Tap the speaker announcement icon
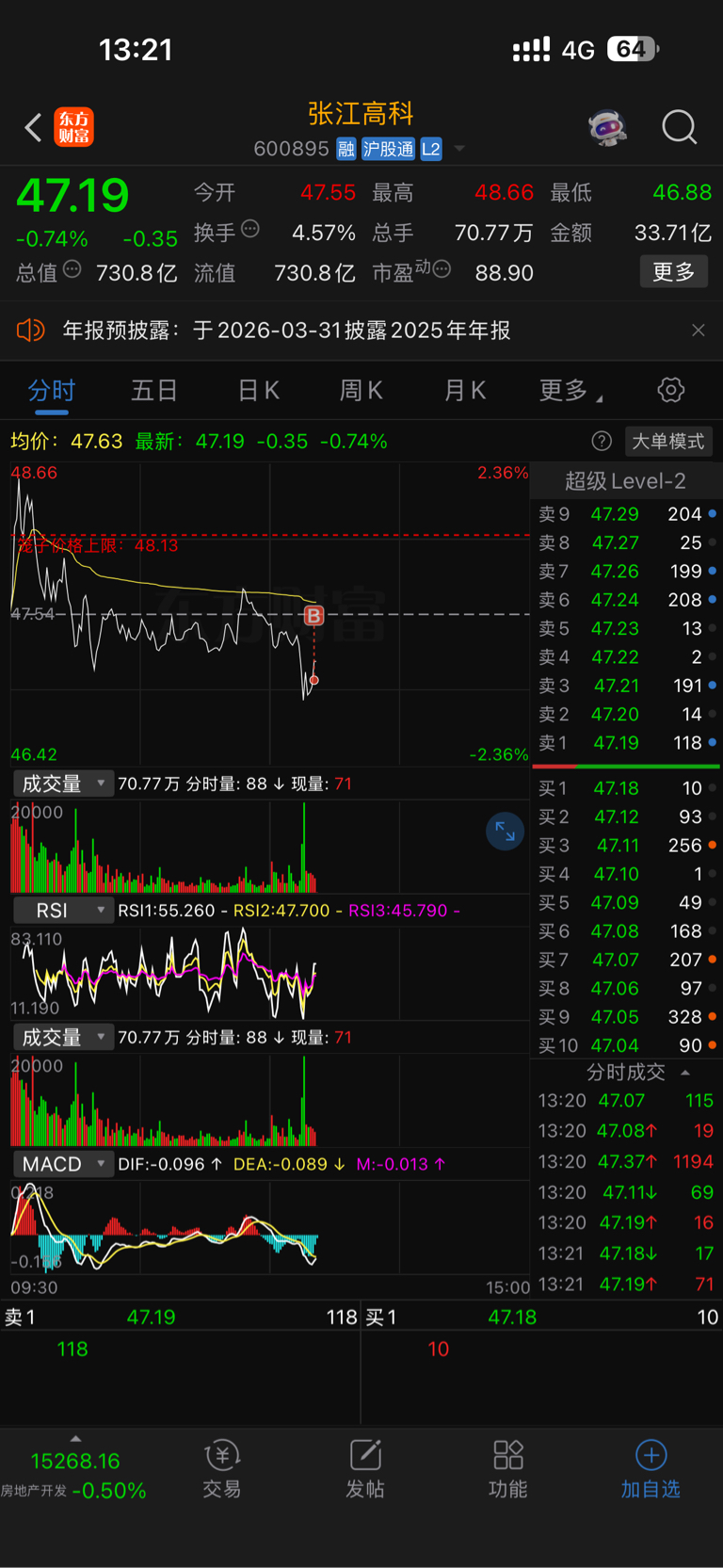Viewport: 723px width, 1568px height. pos(30,330)
